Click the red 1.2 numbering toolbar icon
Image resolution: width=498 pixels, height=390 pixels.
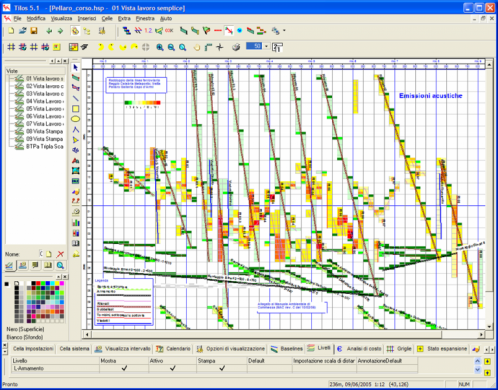(x=148, y=31)
